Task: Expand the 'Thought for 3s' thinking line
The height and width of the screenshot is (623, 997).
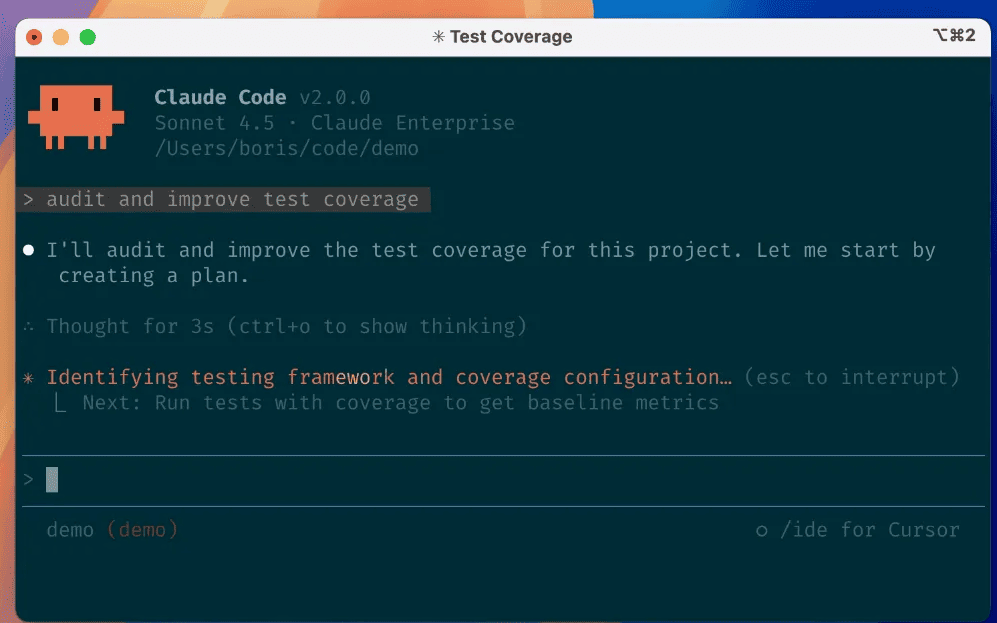Action: [286, 327]
